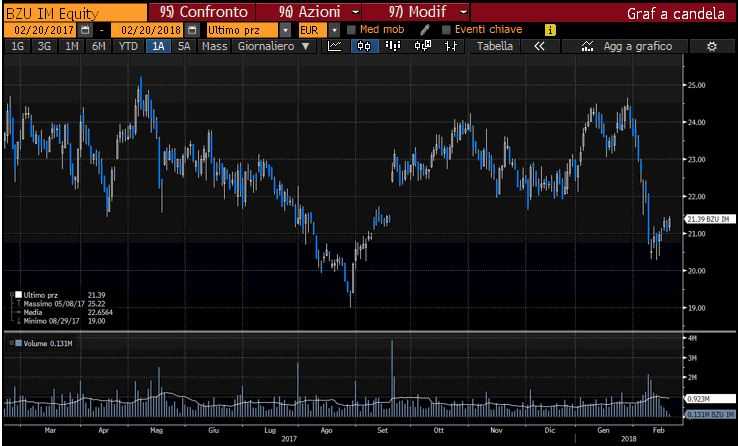
Task: Collapse the price legend expander
Action: pyautogui.click(x=12, y=295)
